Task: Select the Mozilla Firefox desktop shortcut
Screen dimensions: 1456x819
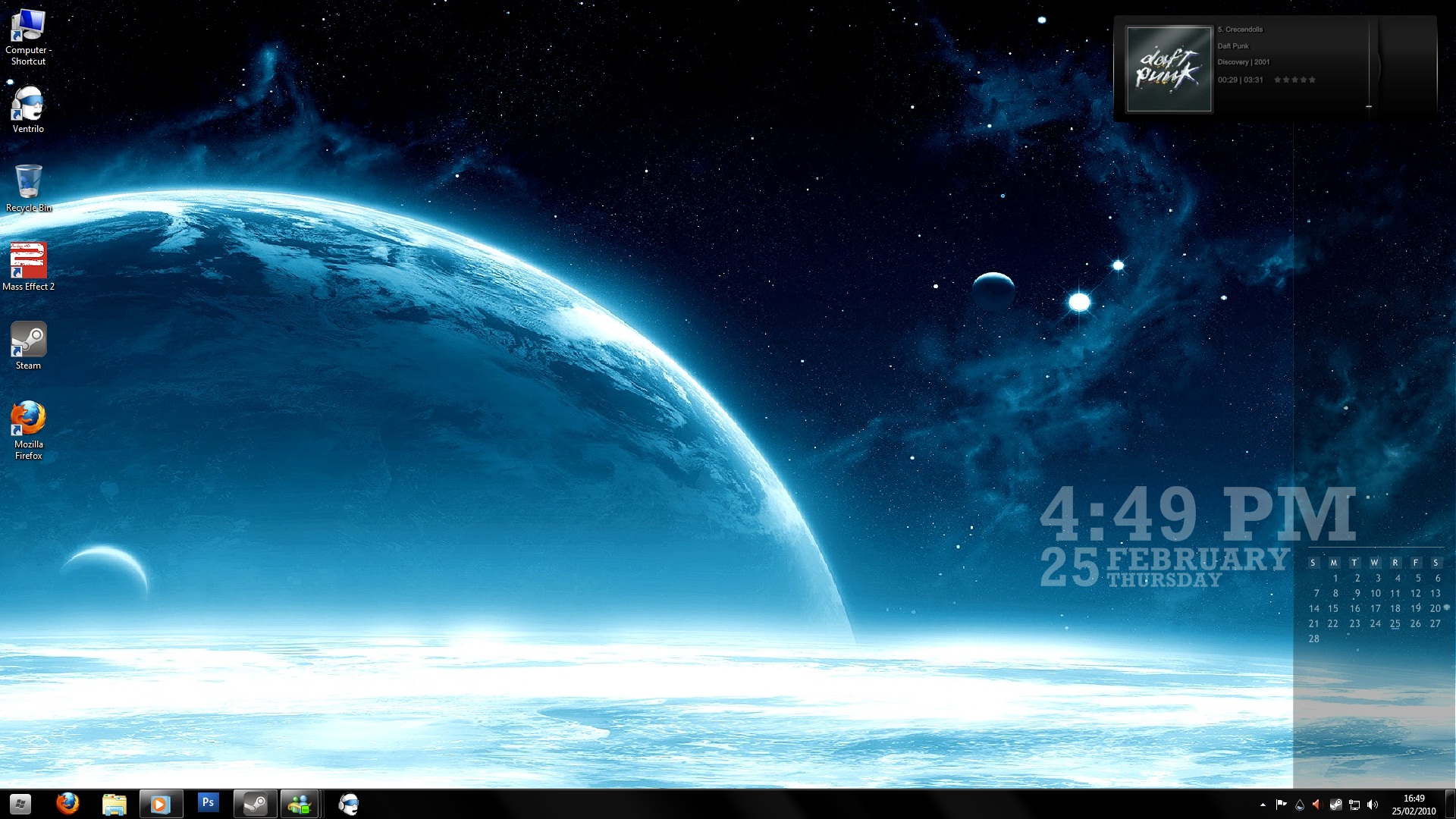Action: click(x=28, y=419)
